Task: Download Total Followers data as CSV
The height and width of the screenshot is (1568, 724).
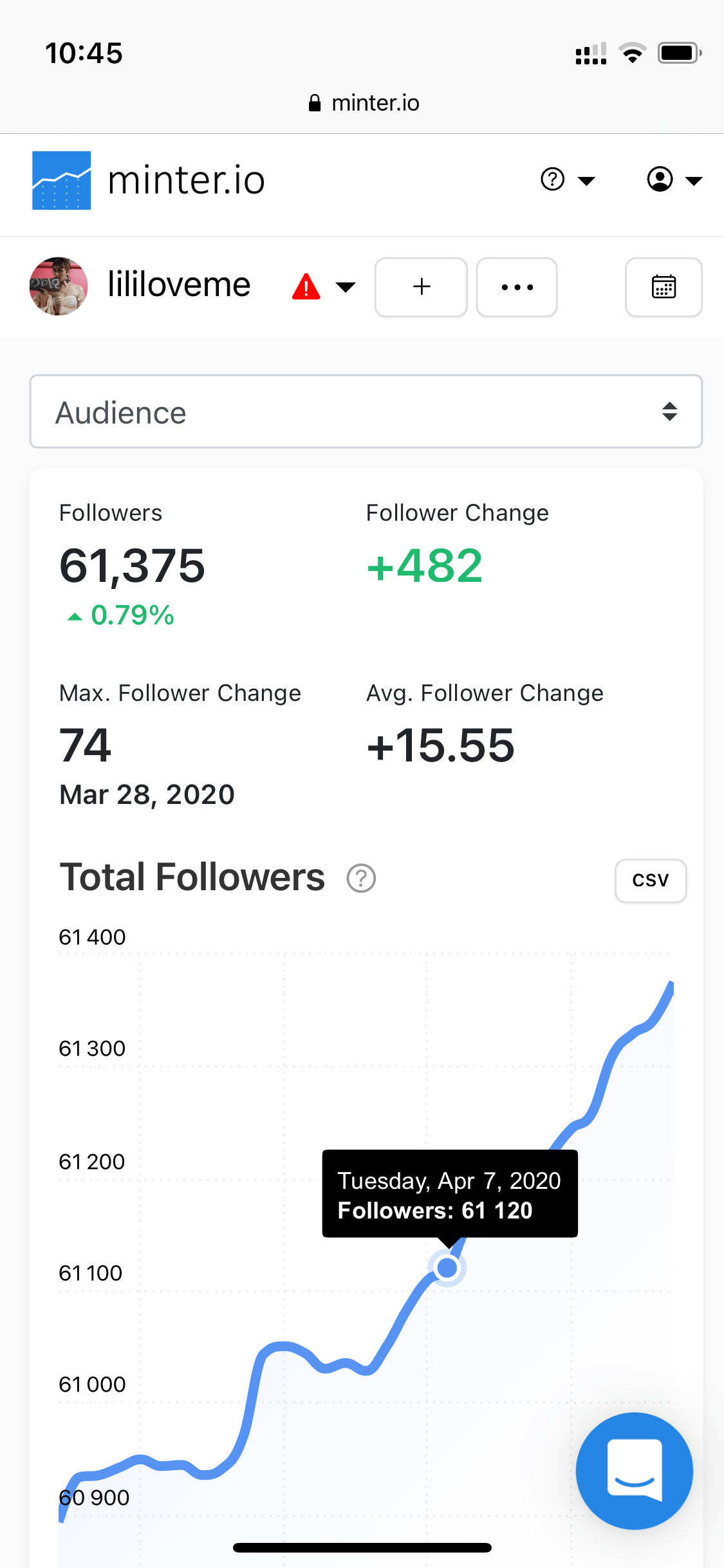Action: [651, 881]
